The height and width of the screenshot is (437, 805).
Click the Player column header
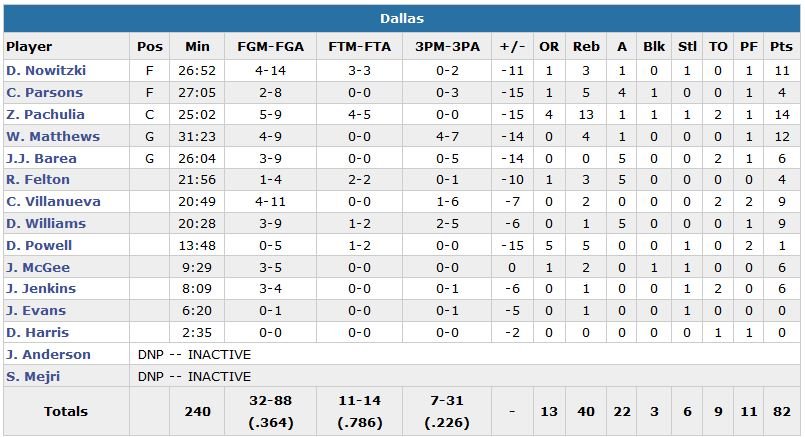(x=29, y=47)
